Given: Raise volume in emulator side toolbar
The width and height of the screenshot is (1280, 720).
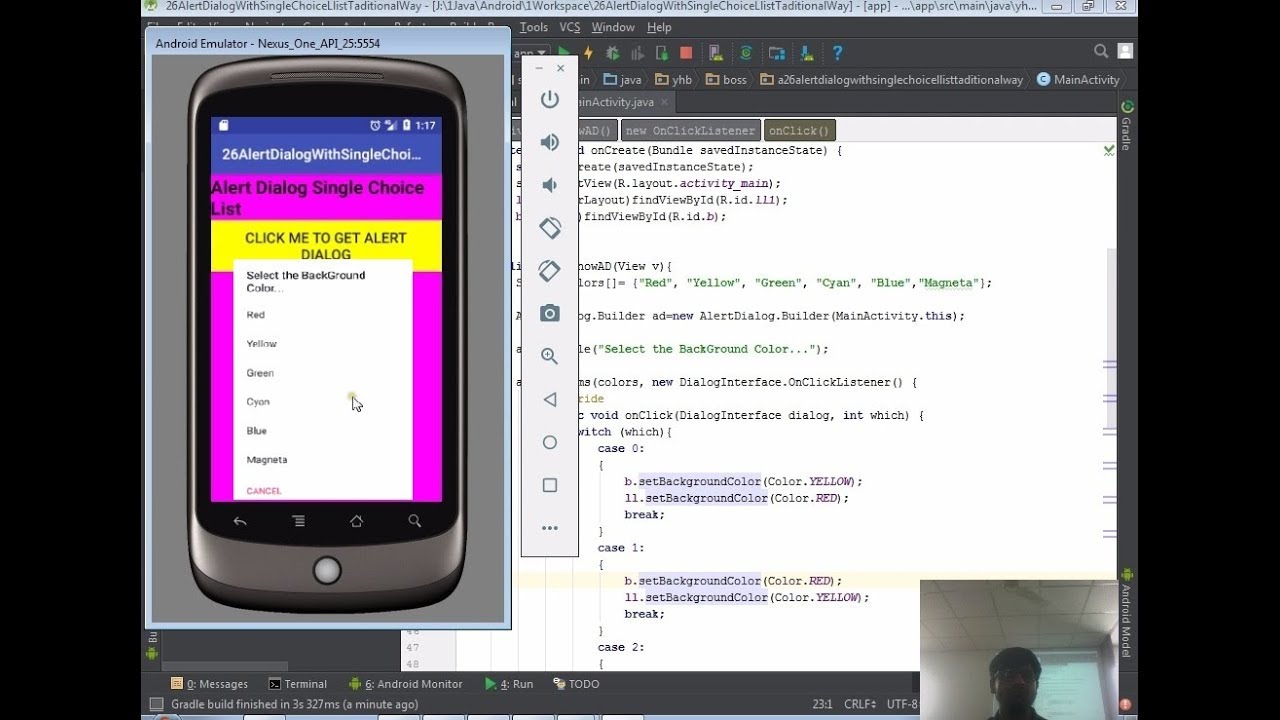Looking at the screenshot, I should tap(550, 142).
